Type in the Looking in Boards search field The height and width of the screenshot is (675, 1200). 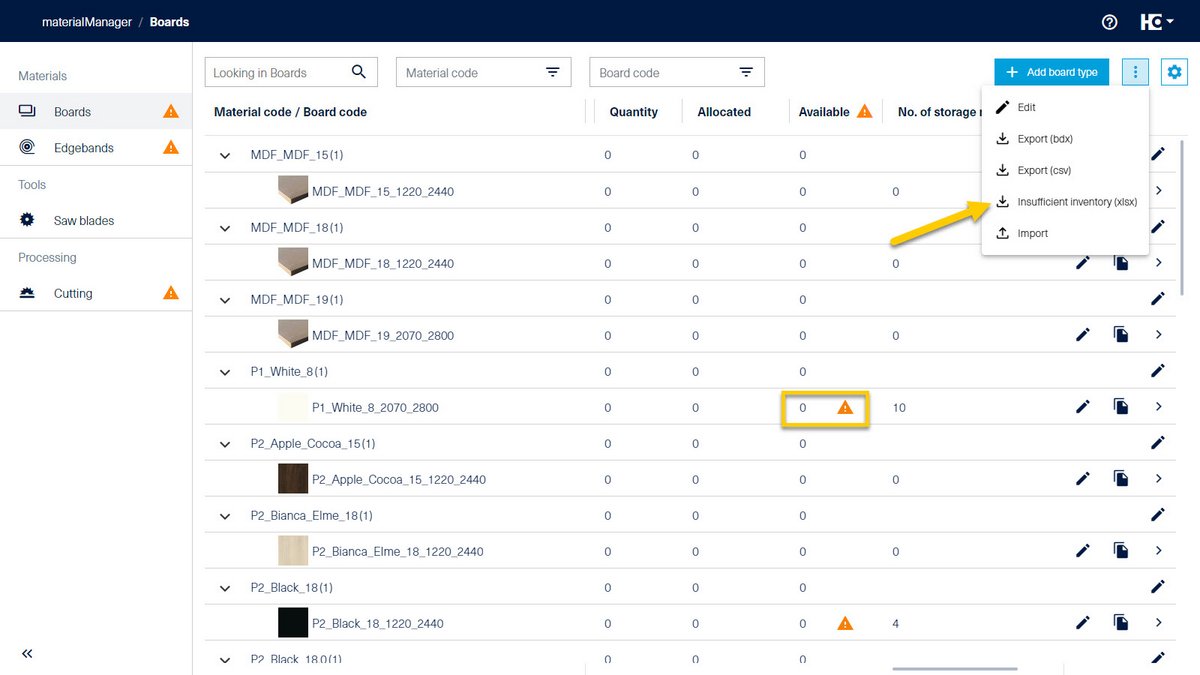point(280,71)
